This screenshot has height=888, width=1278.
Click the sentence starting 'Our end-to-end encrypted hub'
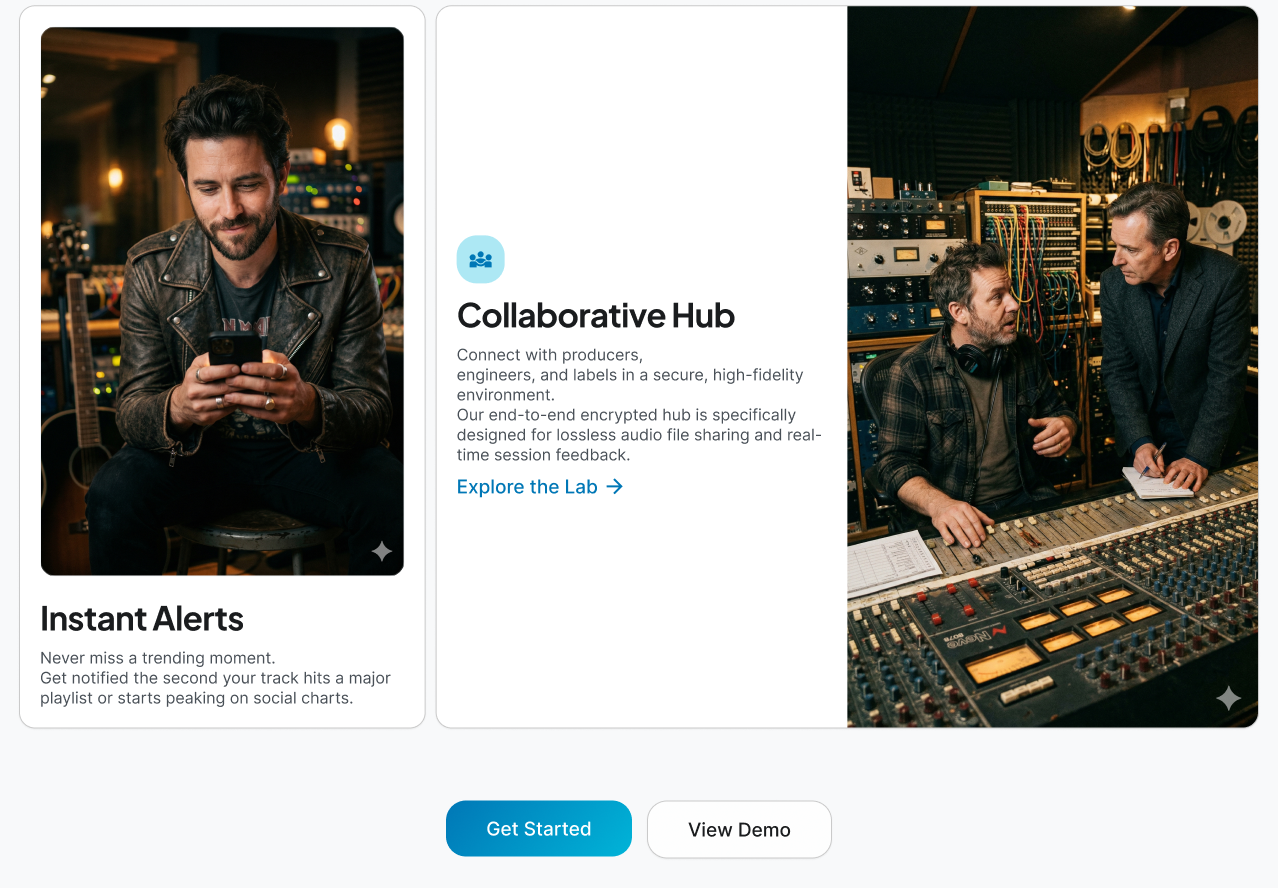coord(639,435)
